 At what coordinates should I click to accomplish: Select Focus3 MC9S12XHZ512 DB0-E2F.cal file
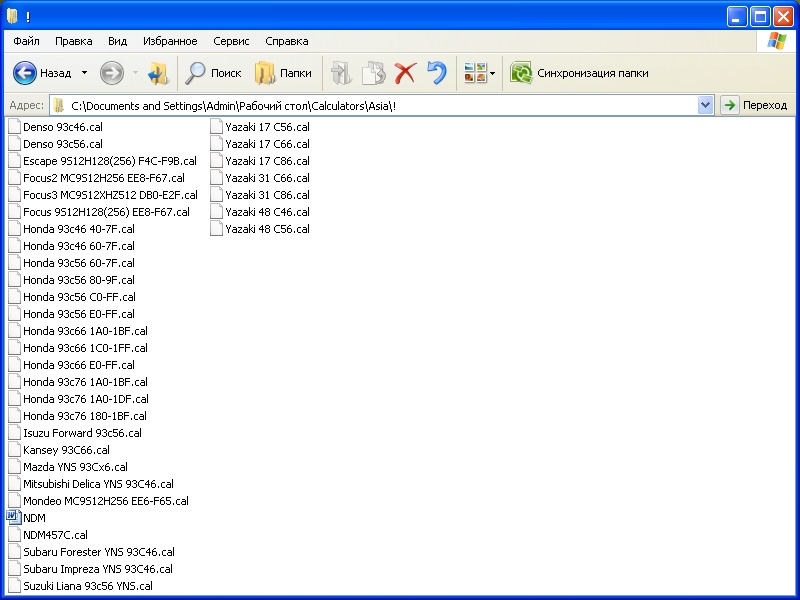103,195
